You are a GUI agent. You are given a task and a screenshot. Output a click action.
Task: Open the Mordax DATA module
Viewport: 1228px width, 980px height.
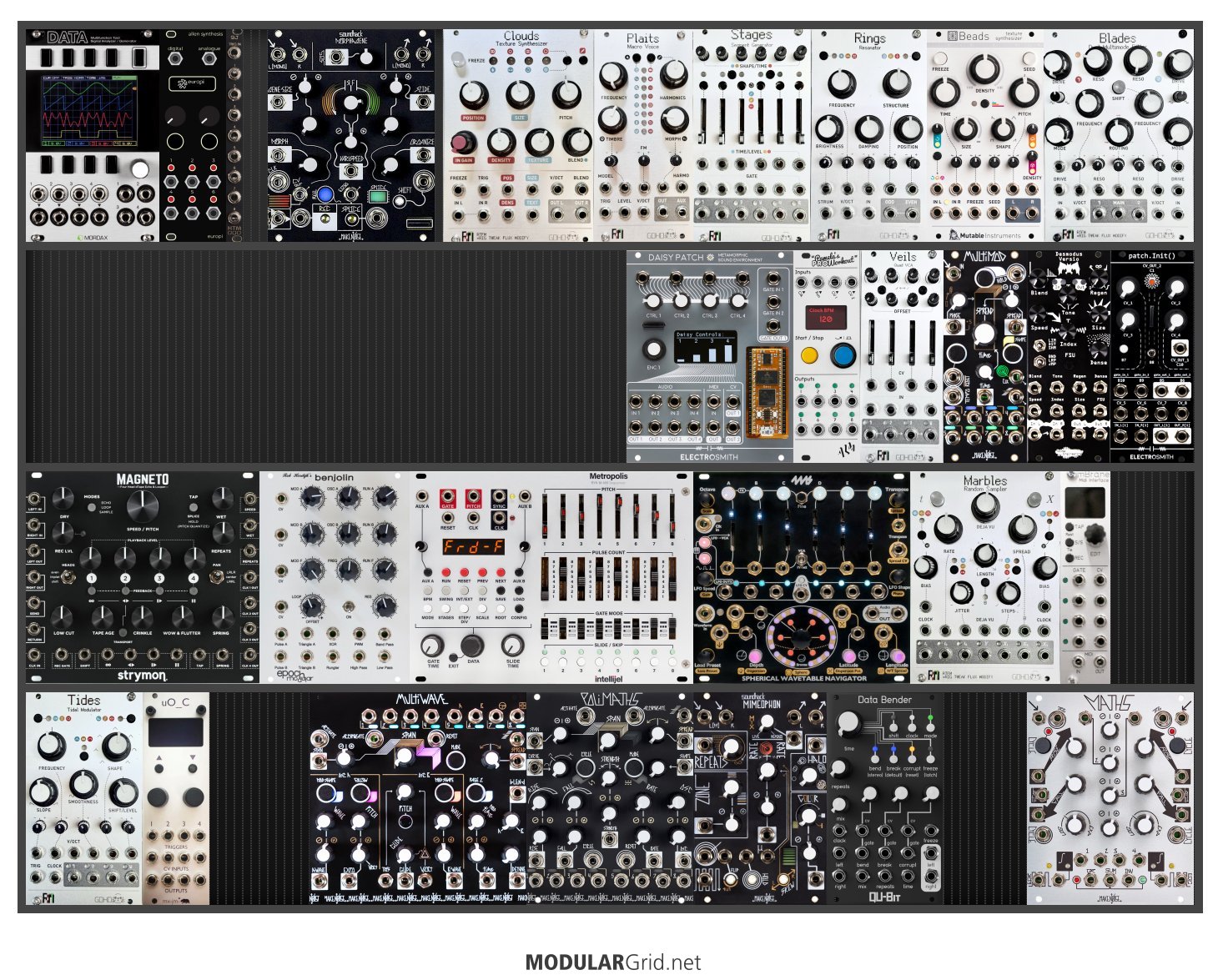[93, 136]
